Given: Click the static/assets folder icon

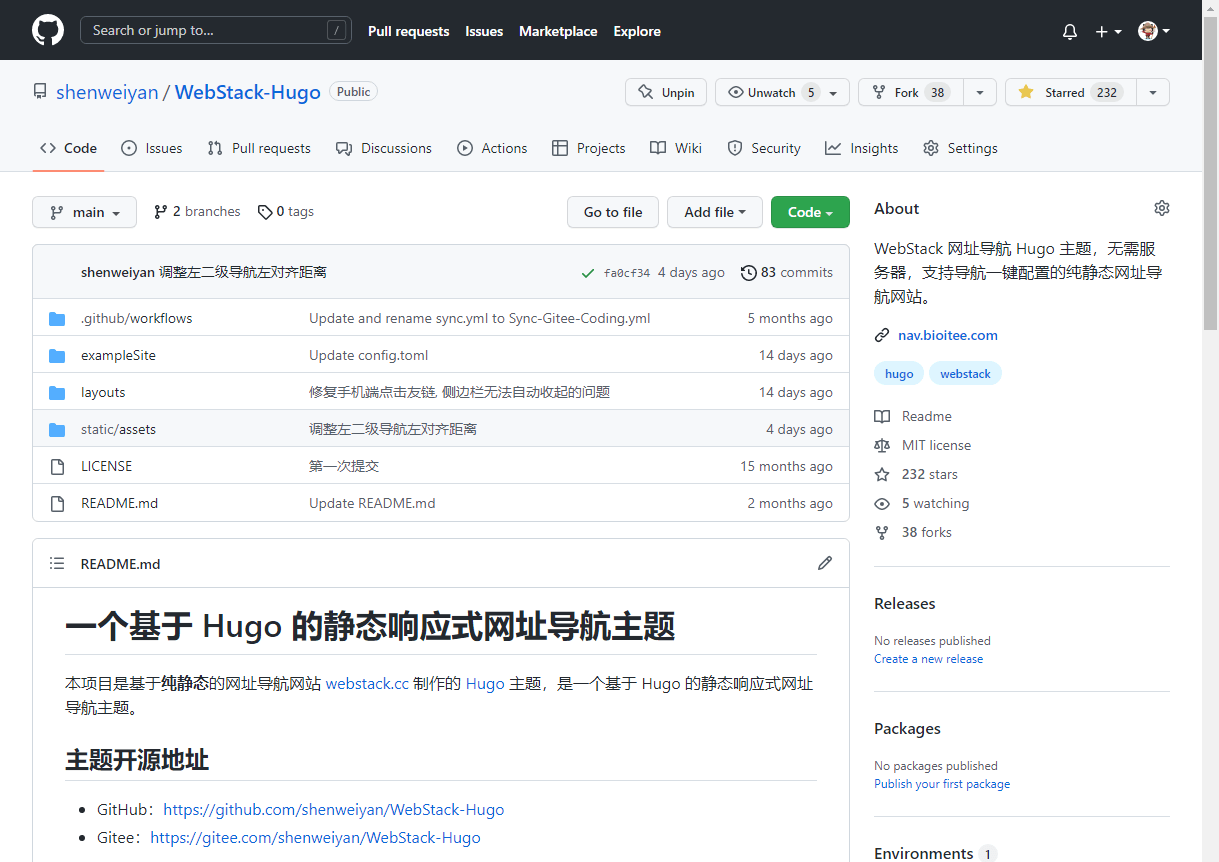Looking at the screenshot, I should pyautogui.click(x=57, y=429).
